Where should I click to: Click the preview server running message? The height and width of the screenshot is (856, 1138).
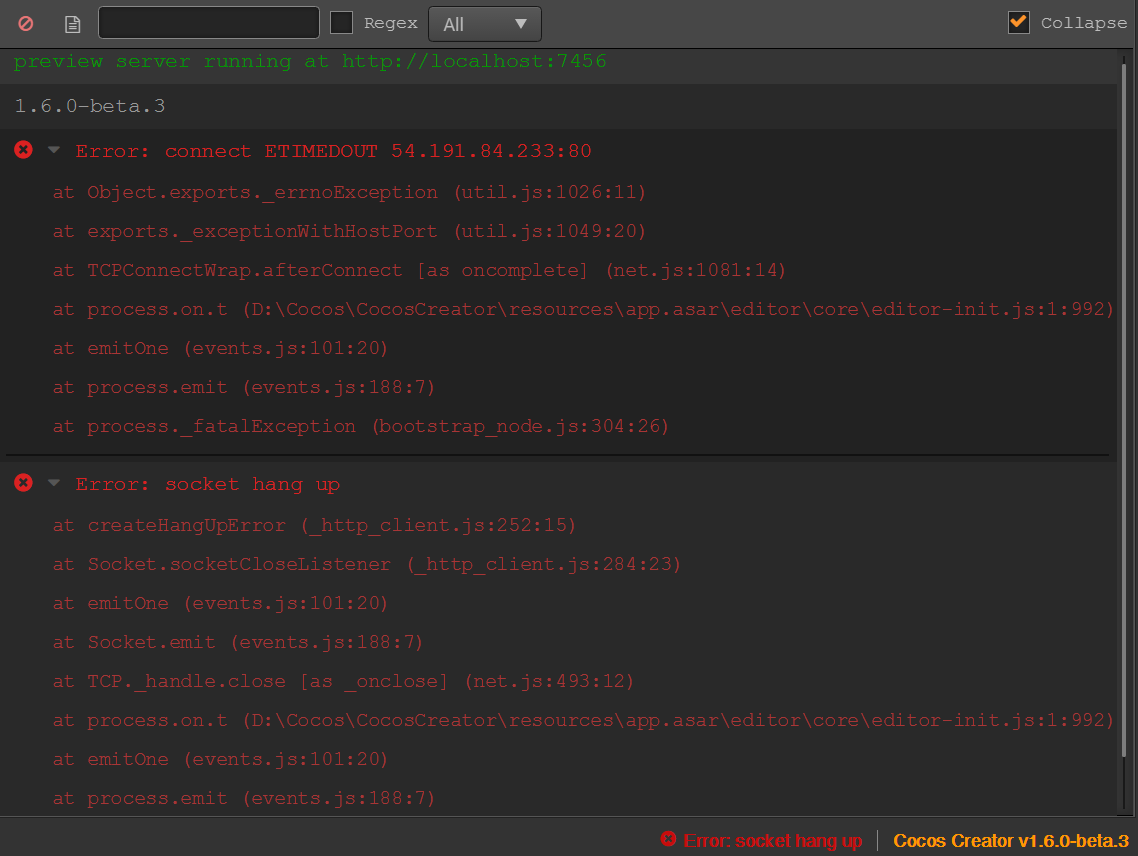[310, 62]
